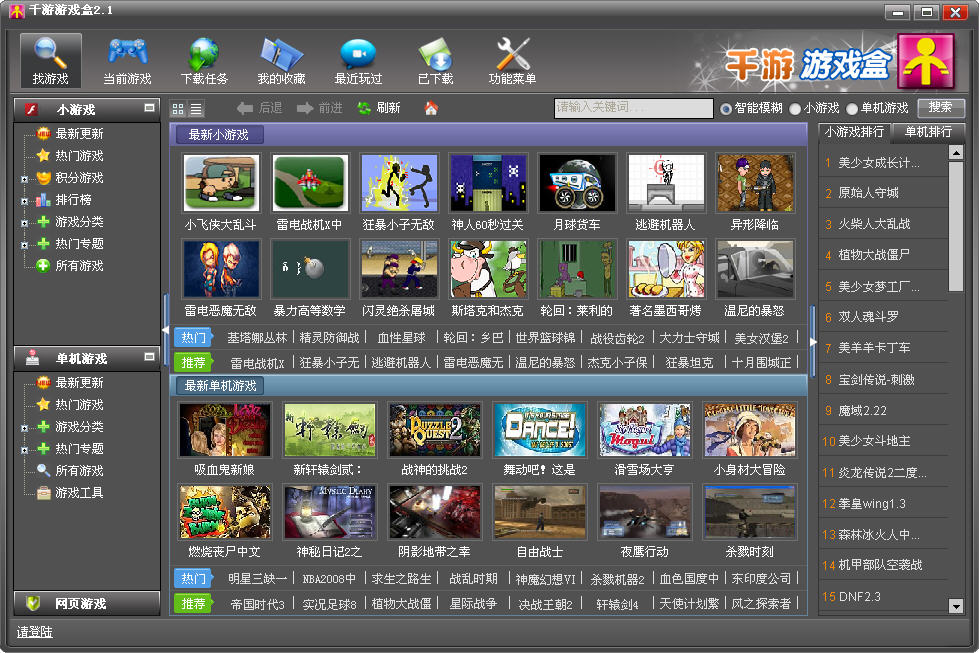This screenshot has height=653, width=979.
Task: Expand the 积分游戏 tree node
Action: pos(24,178)
